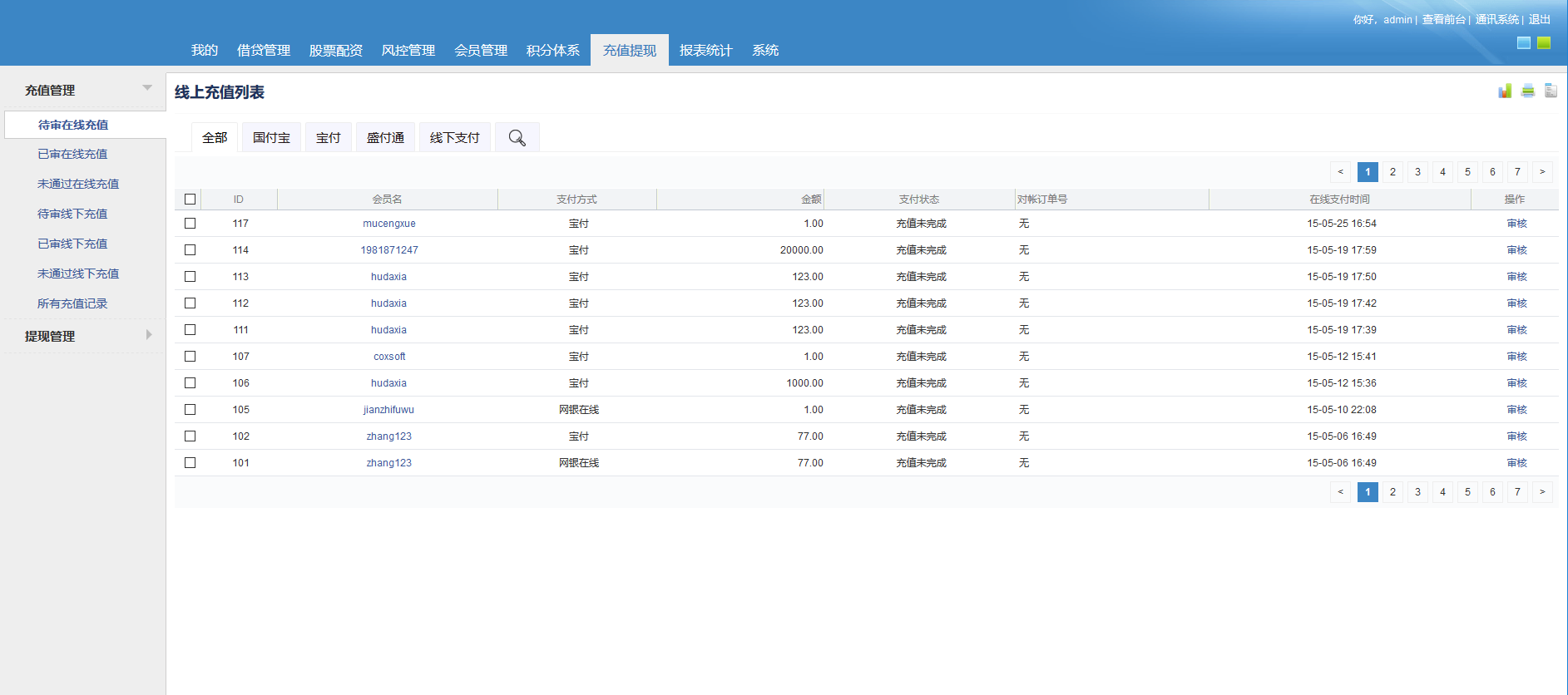Collapse the 充值管理 sidebar section

pyautogui.click(x=147, y=88)
